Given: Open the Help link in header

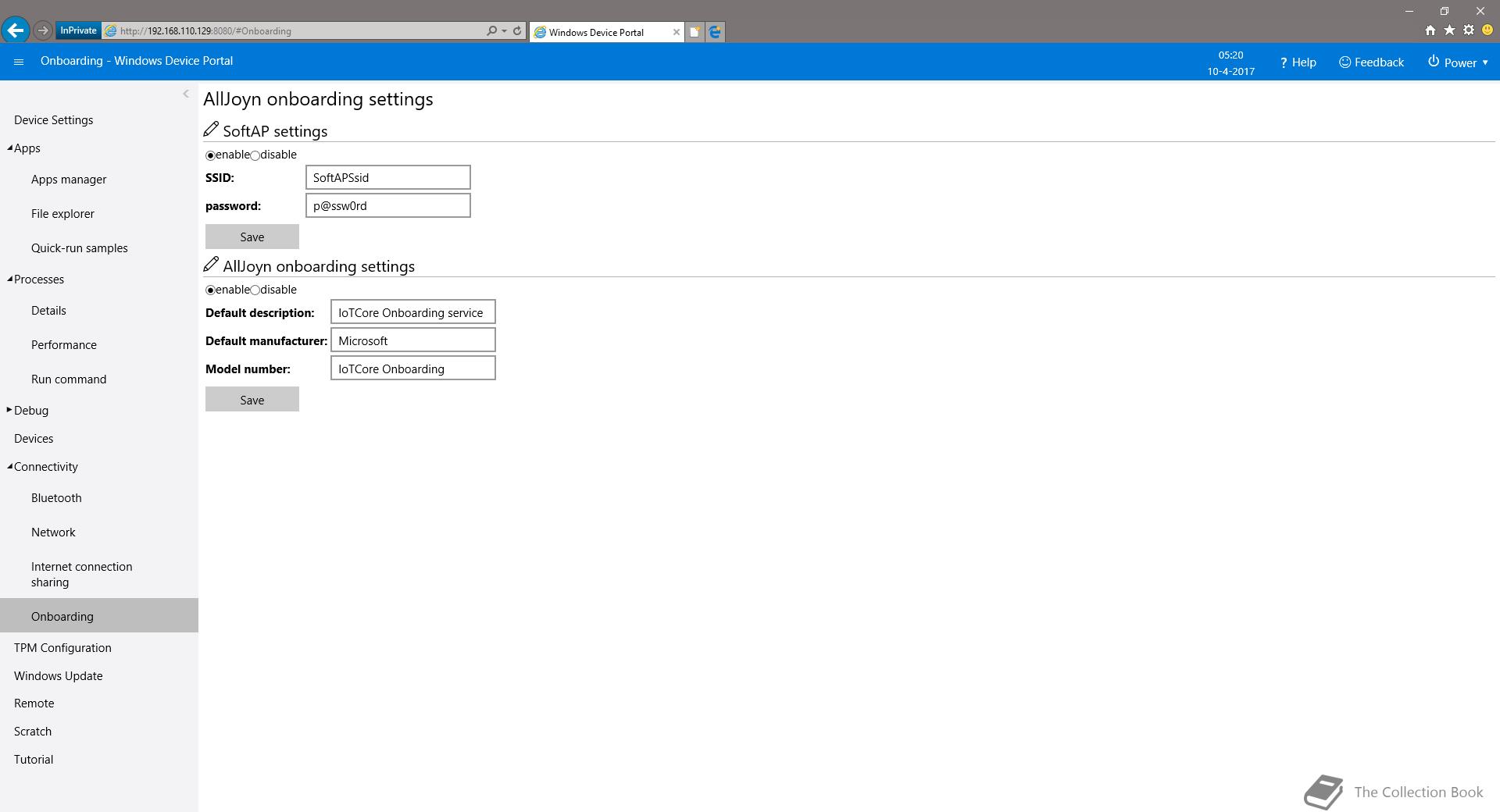Looking at the screenshot, I should tap(1298, 62).
